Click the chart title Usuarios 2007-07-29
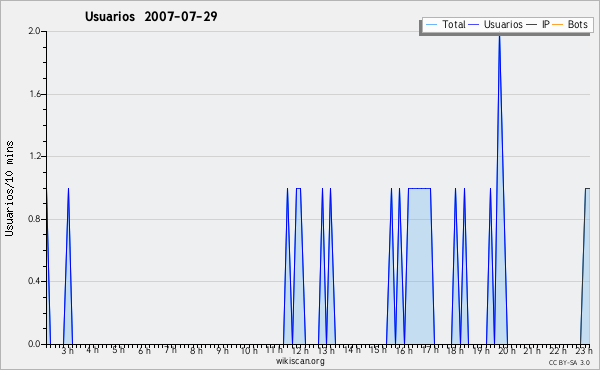 (151, 16)
